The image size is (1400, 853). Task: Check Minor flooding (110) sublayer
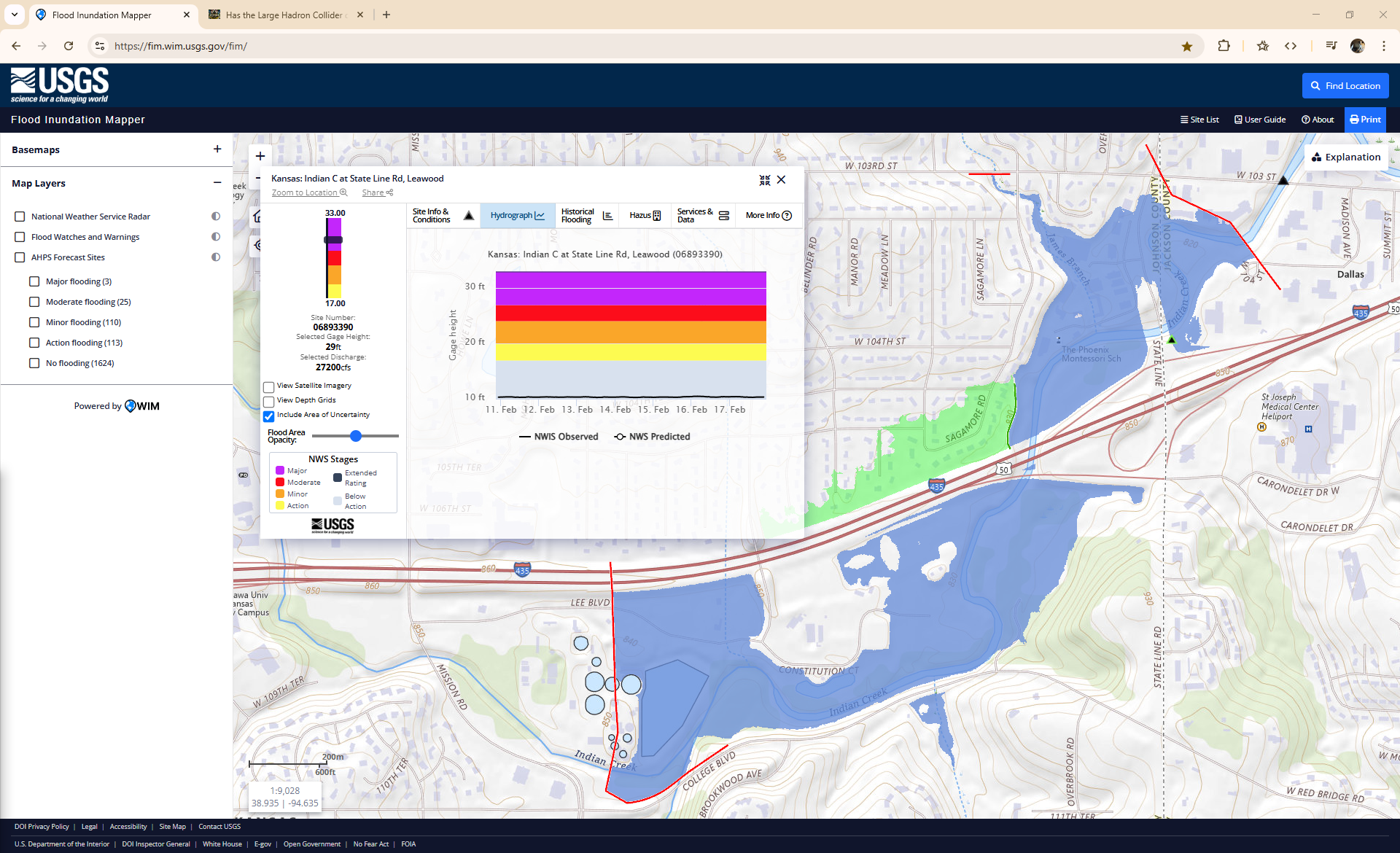coord(34,322)
